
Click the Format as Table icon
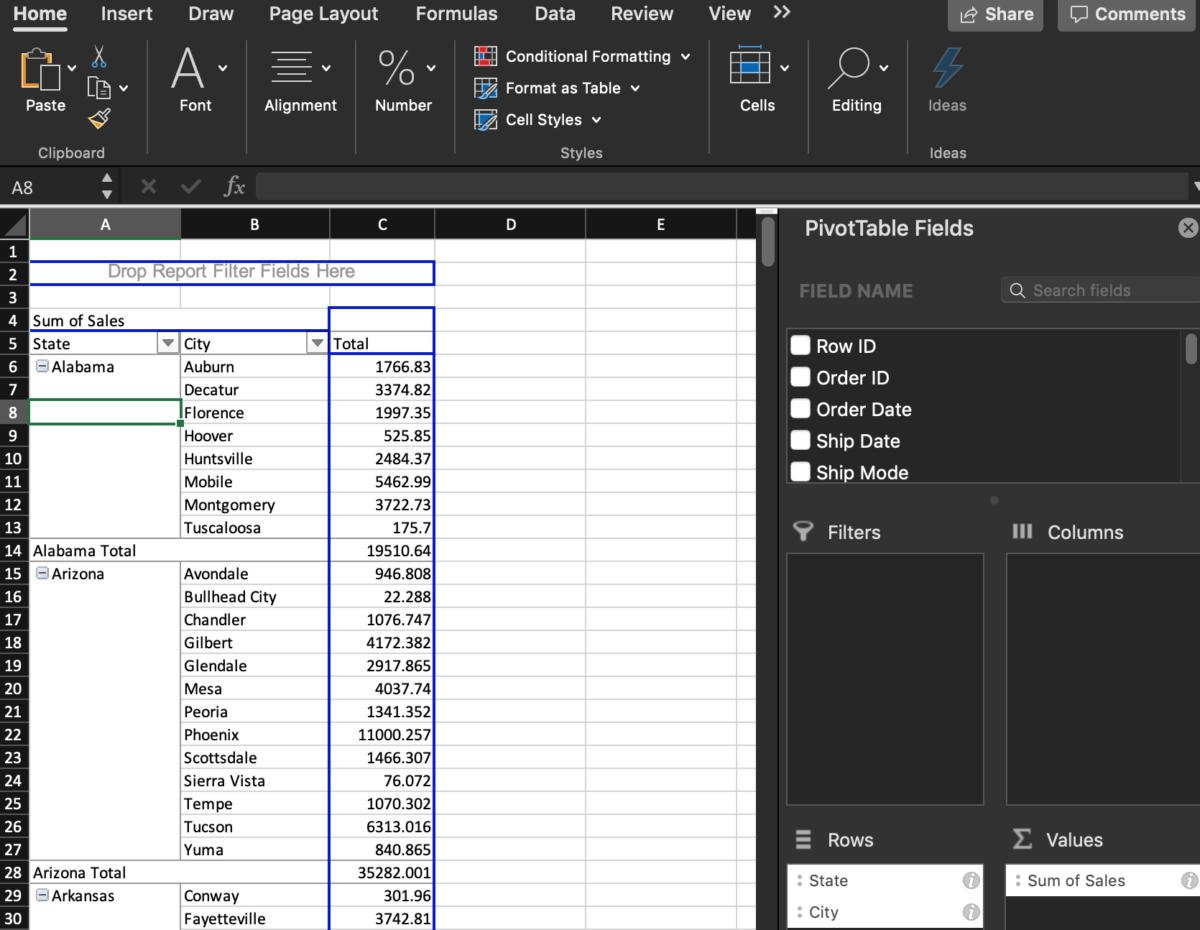coord(487,88)
